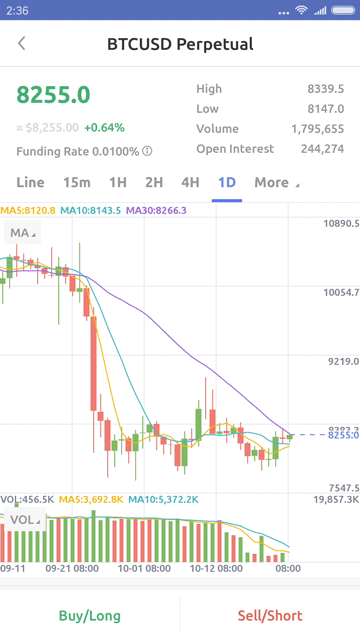The image size is (360, 640).
Task: Expand the MA indicator dropdown
Action: click(x=22, y=233)
